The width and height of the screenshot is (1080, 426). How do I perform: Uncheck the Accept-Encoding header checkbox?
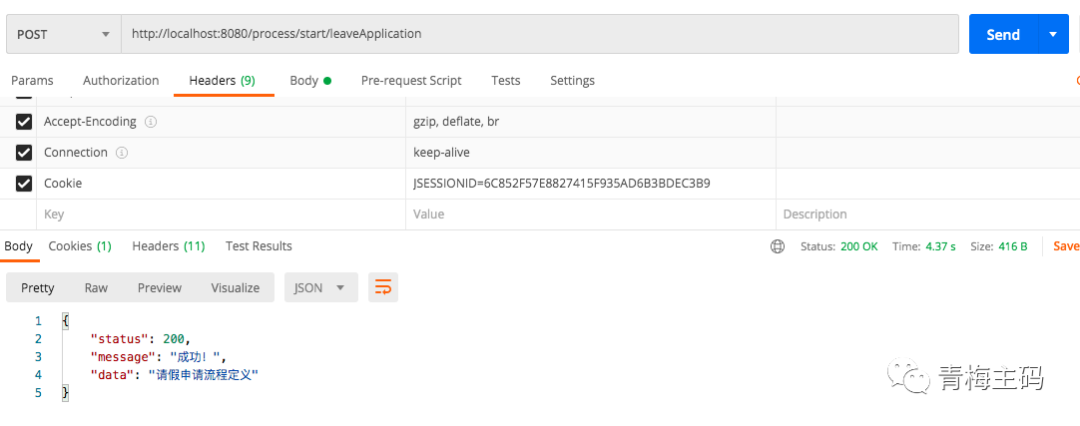(24, 122)
